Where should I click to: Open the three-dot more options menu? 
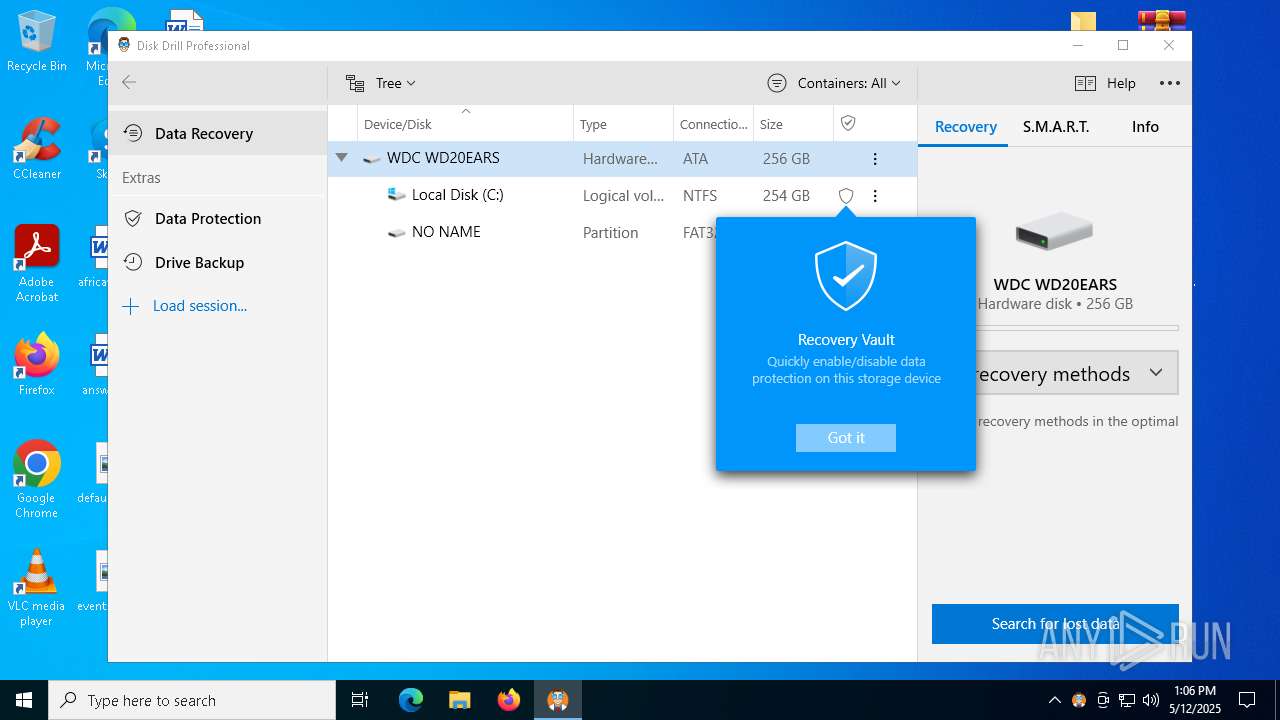(1169, 83)
